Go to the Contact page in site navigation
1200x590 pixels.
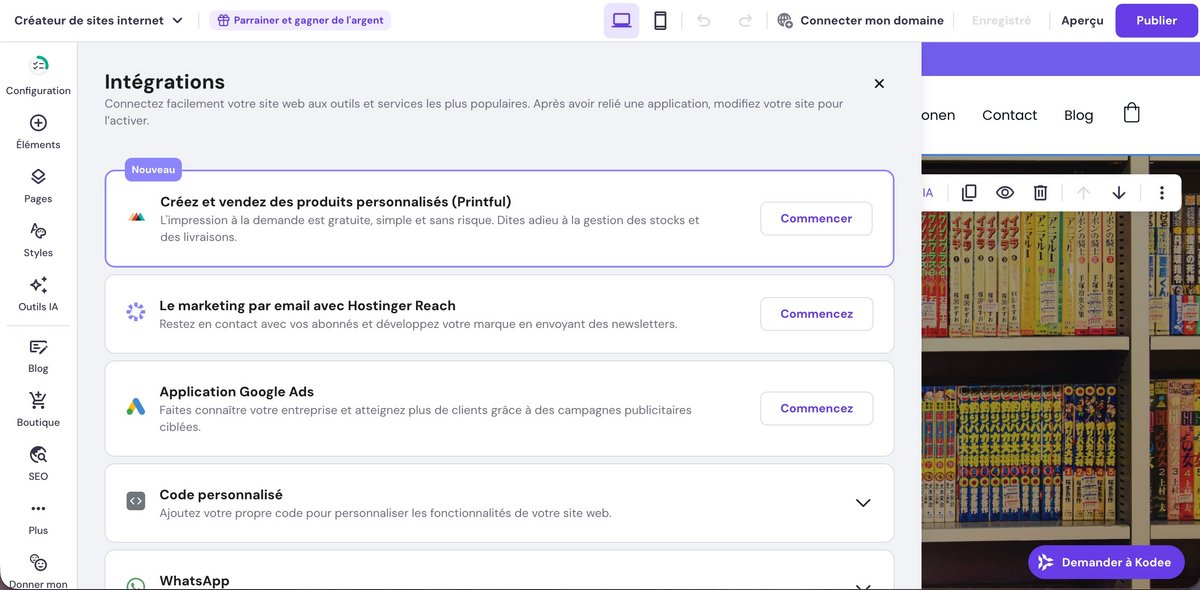click(x=1009, y=115)
